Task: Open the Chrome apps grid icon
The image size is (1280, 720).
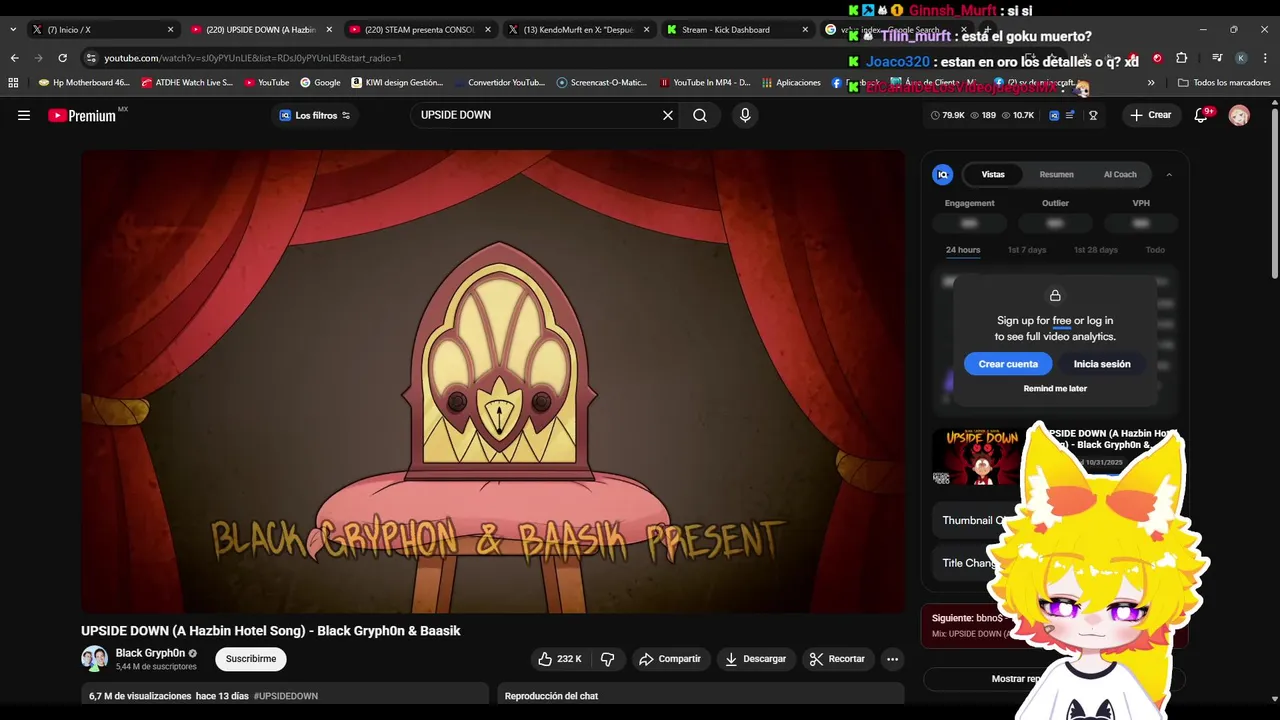Action: pyautogui.click(x=13, y=83)
